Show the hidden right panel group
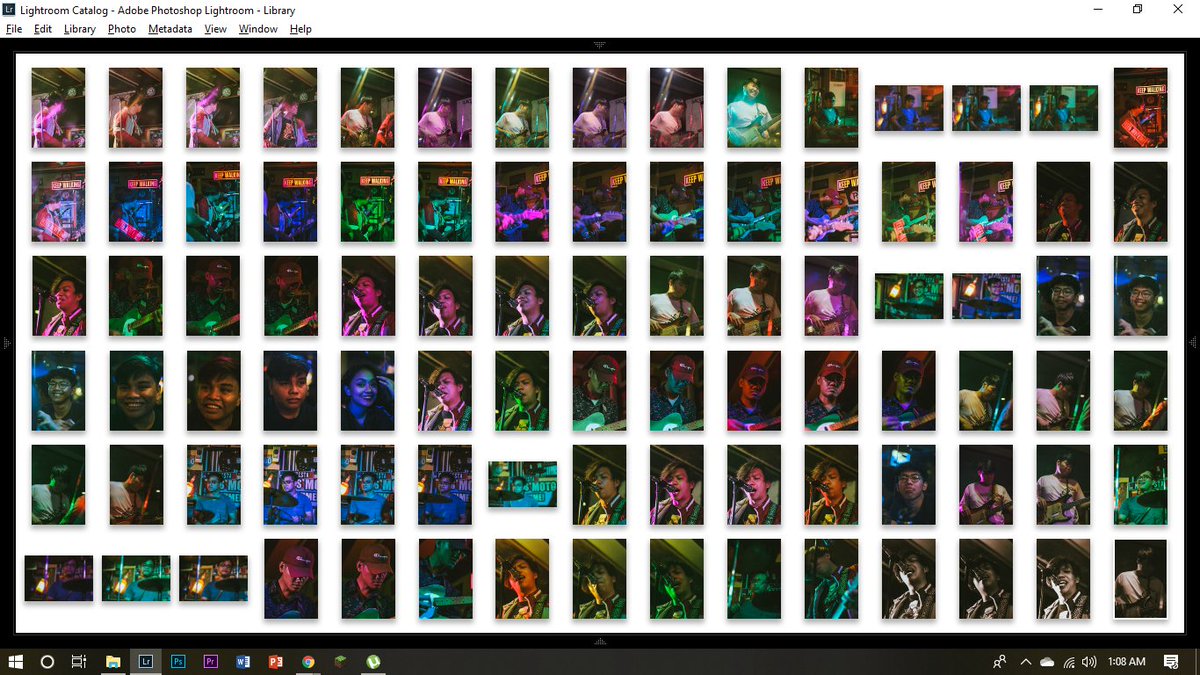Viewport: 1200px width, 675px height. (x=1193, y=343)
